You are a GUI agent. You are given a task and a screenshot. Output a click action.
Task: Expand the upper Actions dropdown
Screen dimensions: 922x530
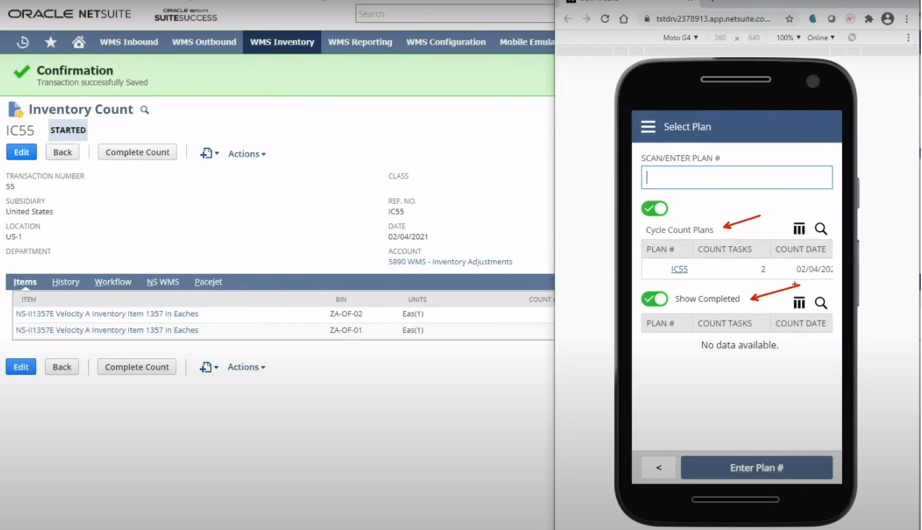point(247,154)
